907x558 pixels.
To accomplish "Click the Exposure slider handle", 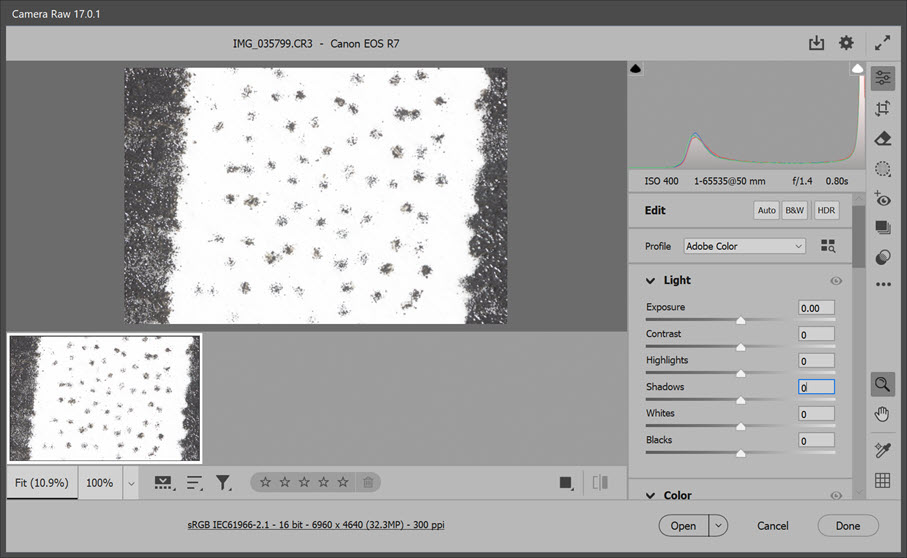I will 740,320.
